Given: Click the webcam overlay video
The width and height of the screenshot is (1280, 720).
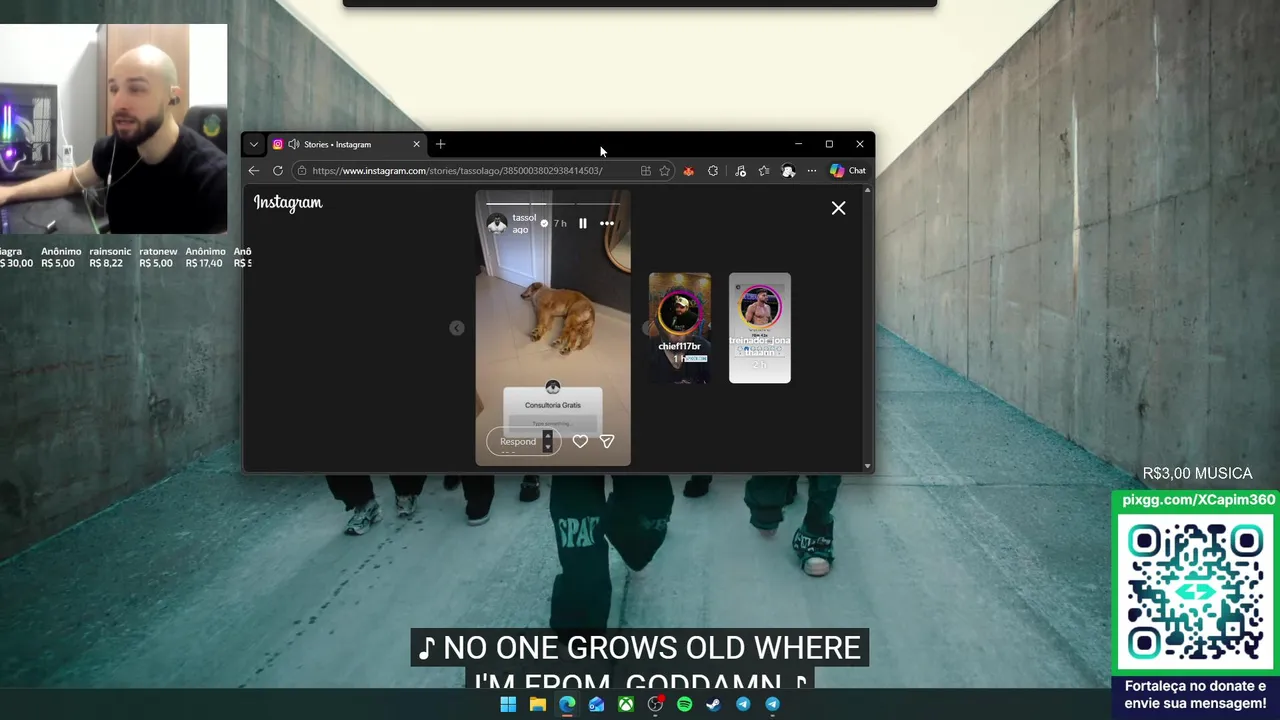Looking at the screenshot, I should click(114, 129).
